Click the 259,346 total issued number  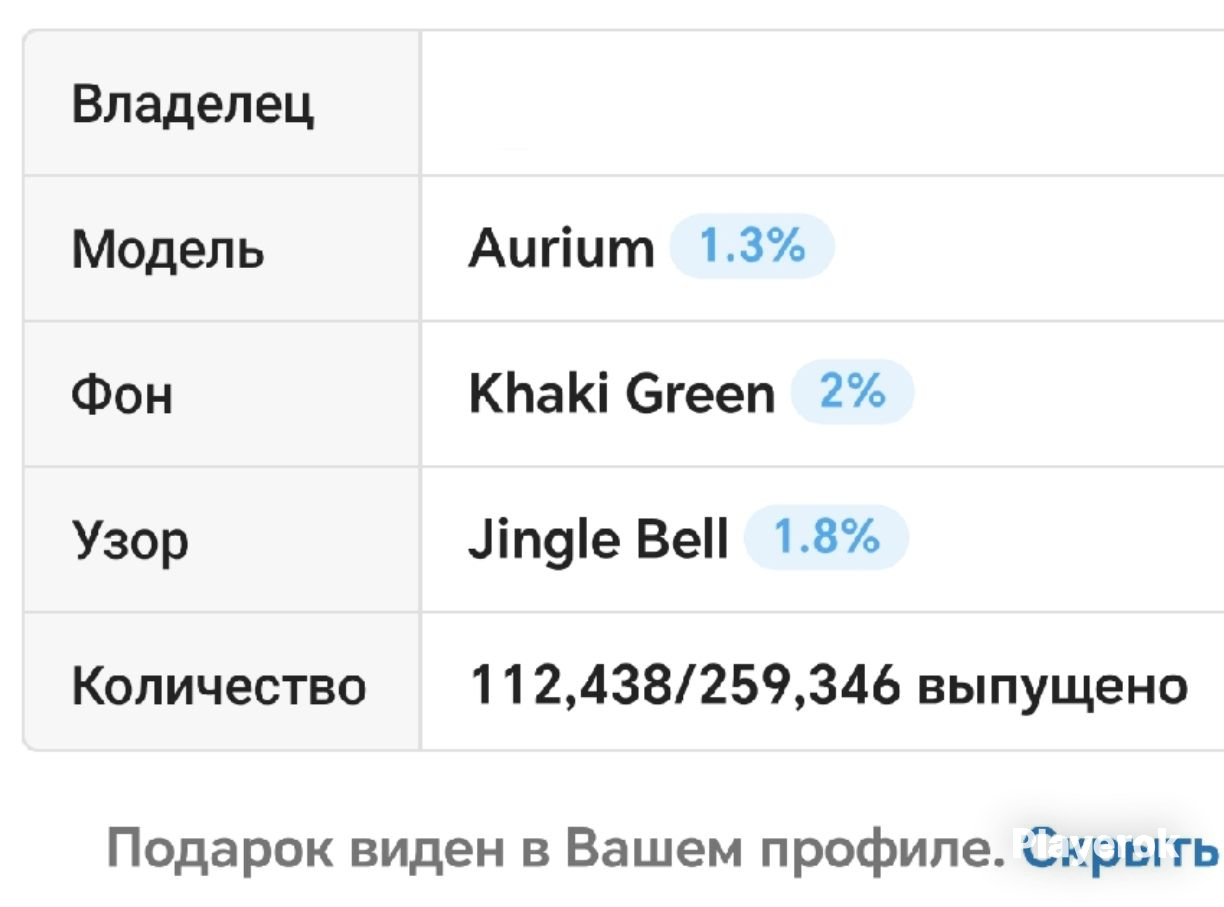(x=800, y=687)
